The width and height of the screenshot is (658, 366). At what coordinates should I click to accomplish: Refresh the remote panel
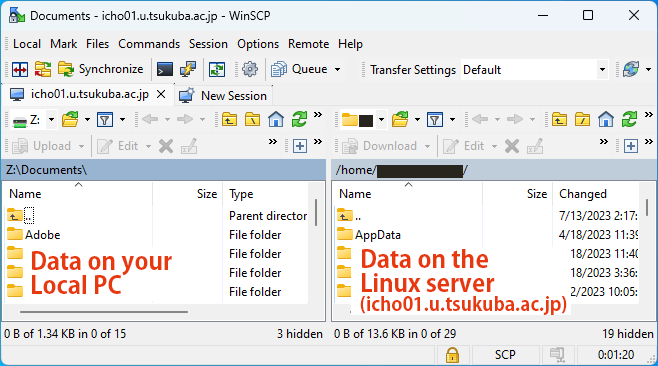(x=629, y=120)
